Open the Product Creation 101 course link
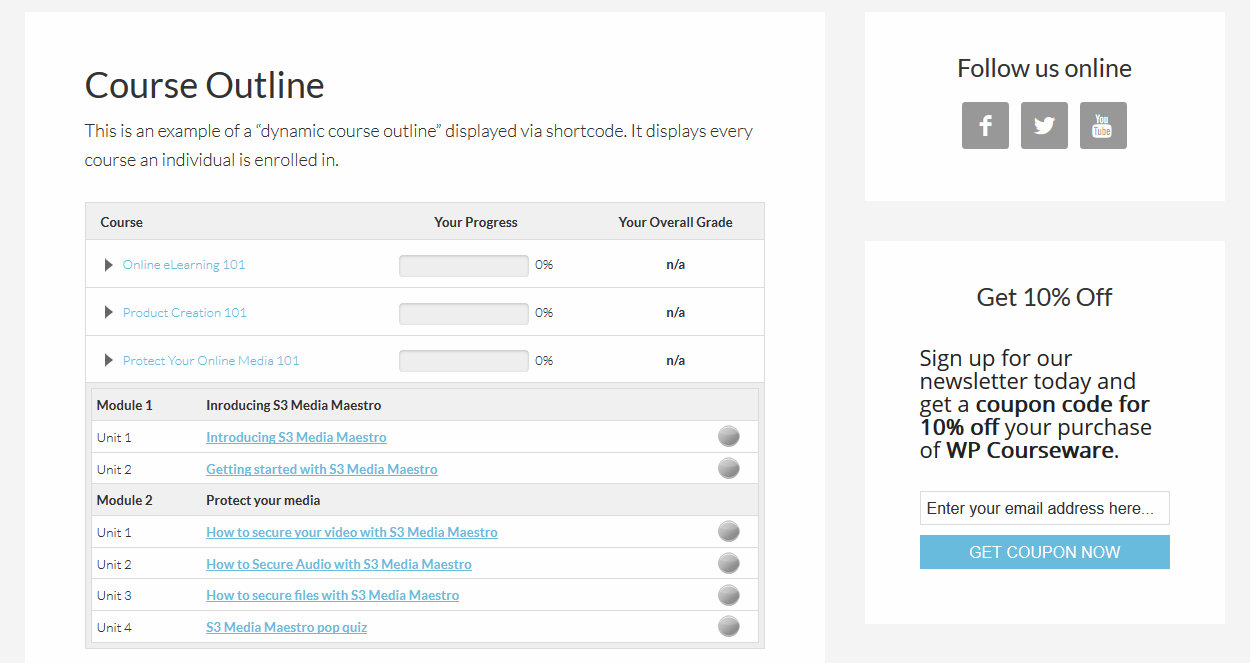The image size is (1250, 663). [185, 313]
